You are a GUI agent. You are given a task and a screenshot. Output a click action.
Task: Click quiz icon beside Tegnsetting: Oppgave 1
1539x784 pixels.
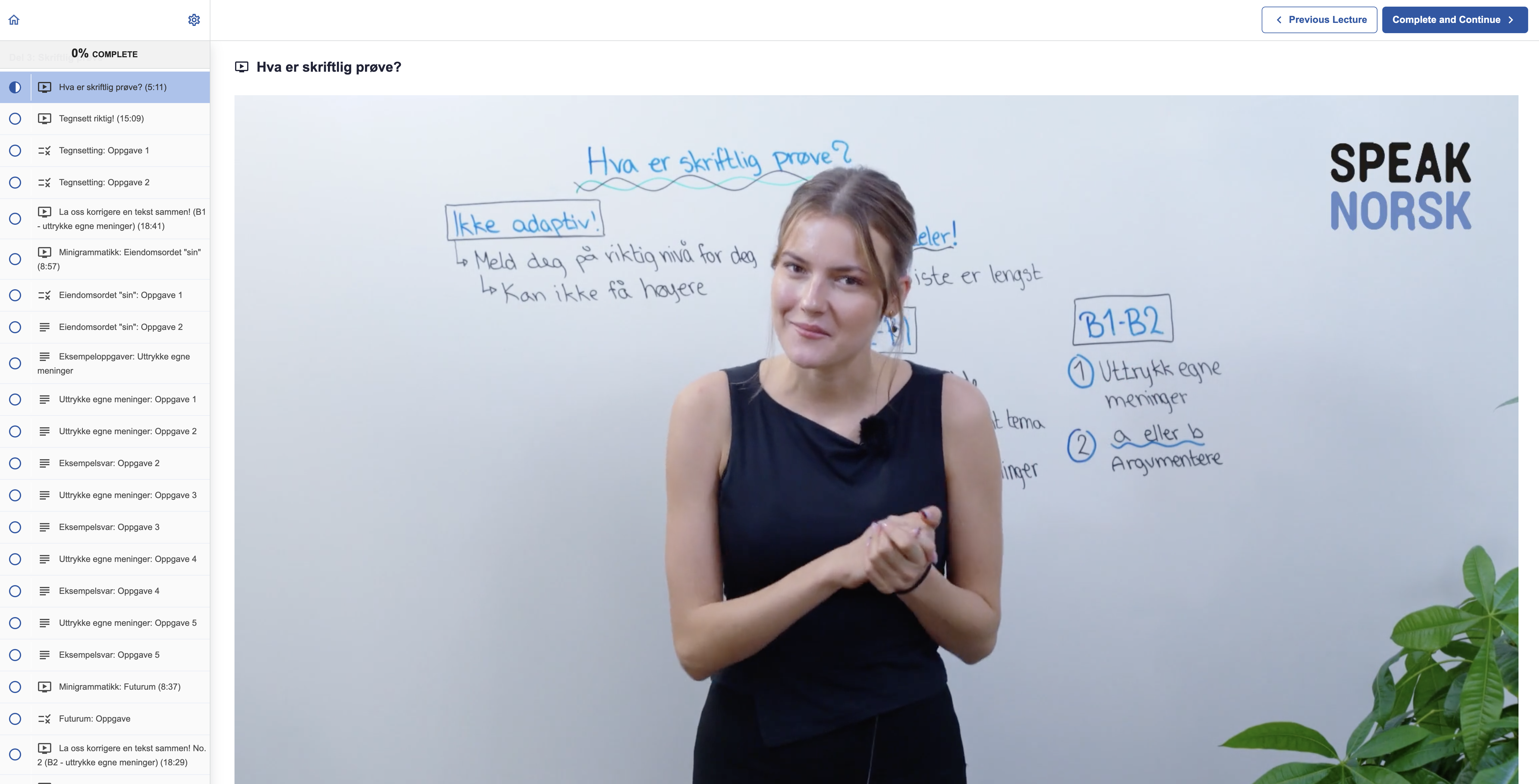(x=45, y=150)
